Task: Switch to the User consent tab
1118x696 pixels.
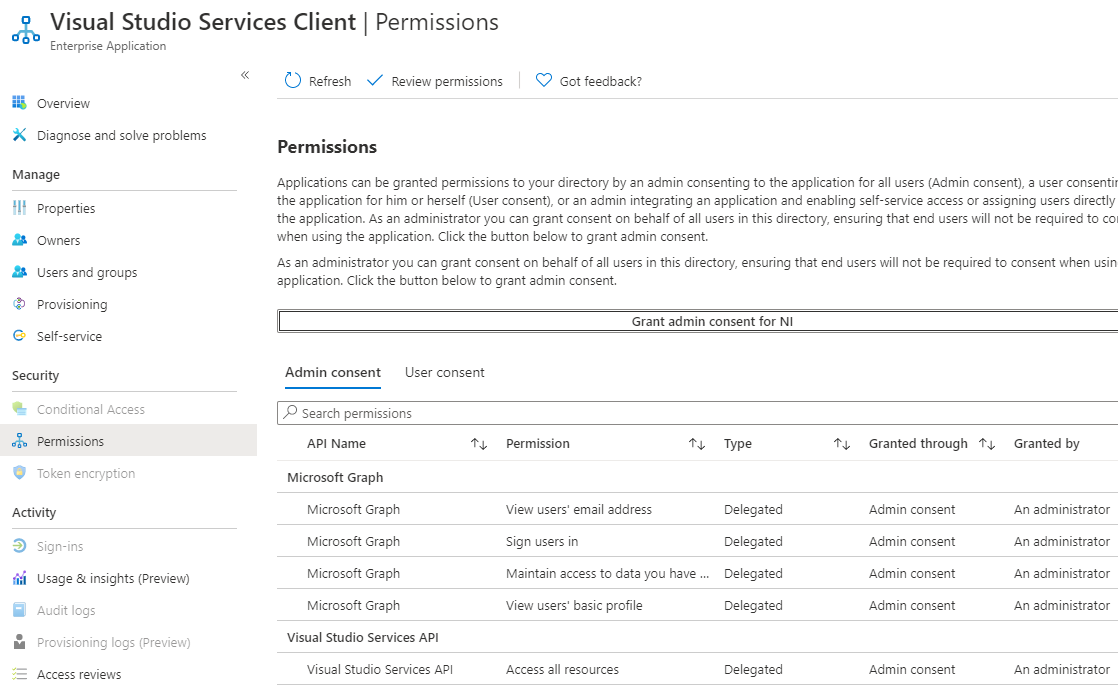Action: coord(444,372)
